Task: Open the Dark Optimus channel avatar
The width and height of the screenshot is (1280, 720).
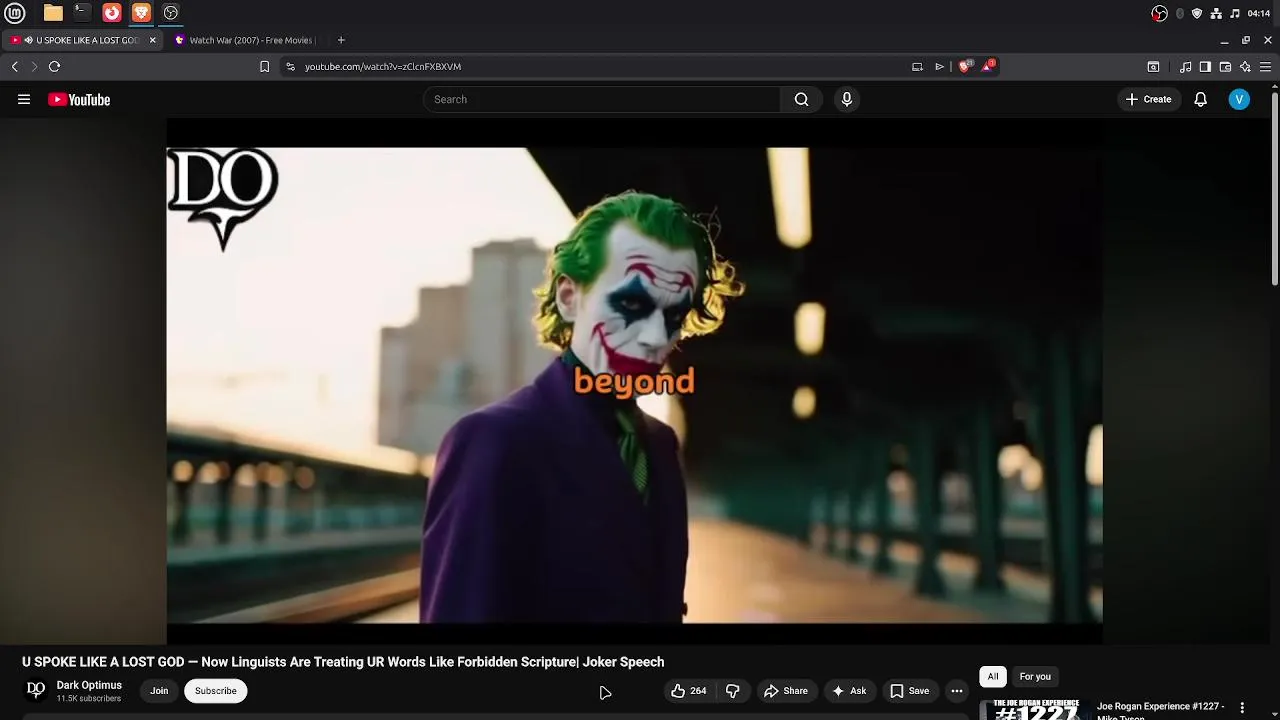Action: pyautogui.click(x=36, y=690)
